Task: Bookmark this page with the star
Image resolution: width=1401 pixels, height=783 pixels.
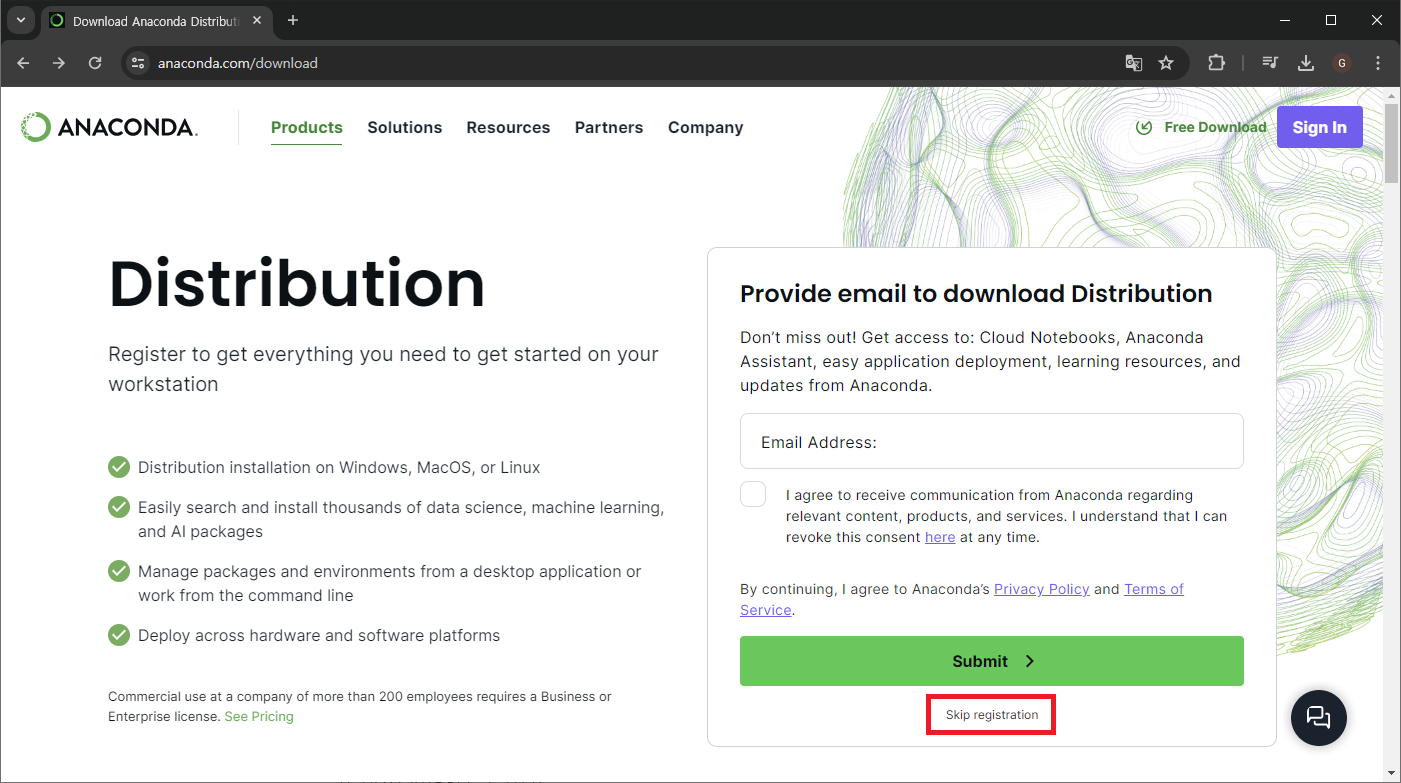Action: click(x=1166, y=63)
